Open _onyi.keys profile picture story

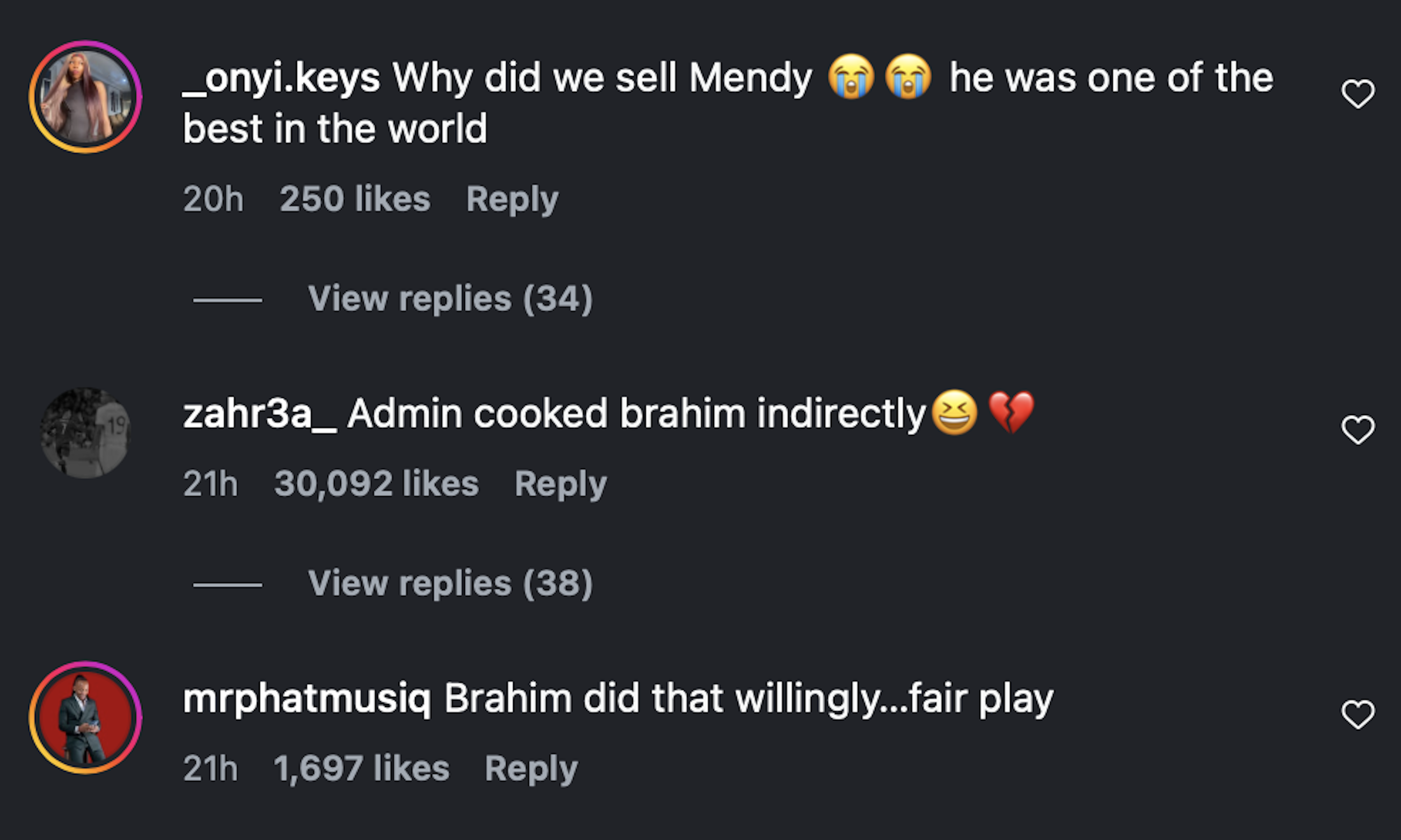click(x=86, y=97)
